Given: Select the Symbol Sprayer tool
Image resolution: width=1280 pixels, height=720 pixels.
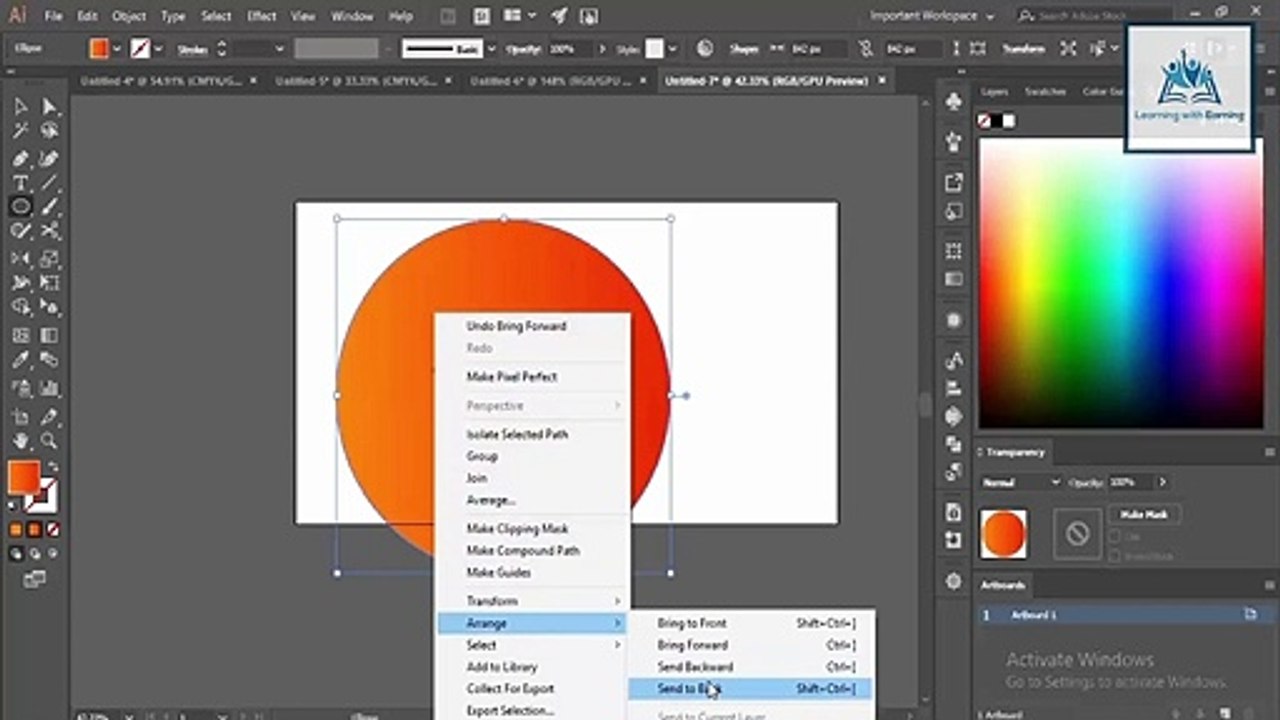Looking at the screenshot, I should click(x=20, y=388).
